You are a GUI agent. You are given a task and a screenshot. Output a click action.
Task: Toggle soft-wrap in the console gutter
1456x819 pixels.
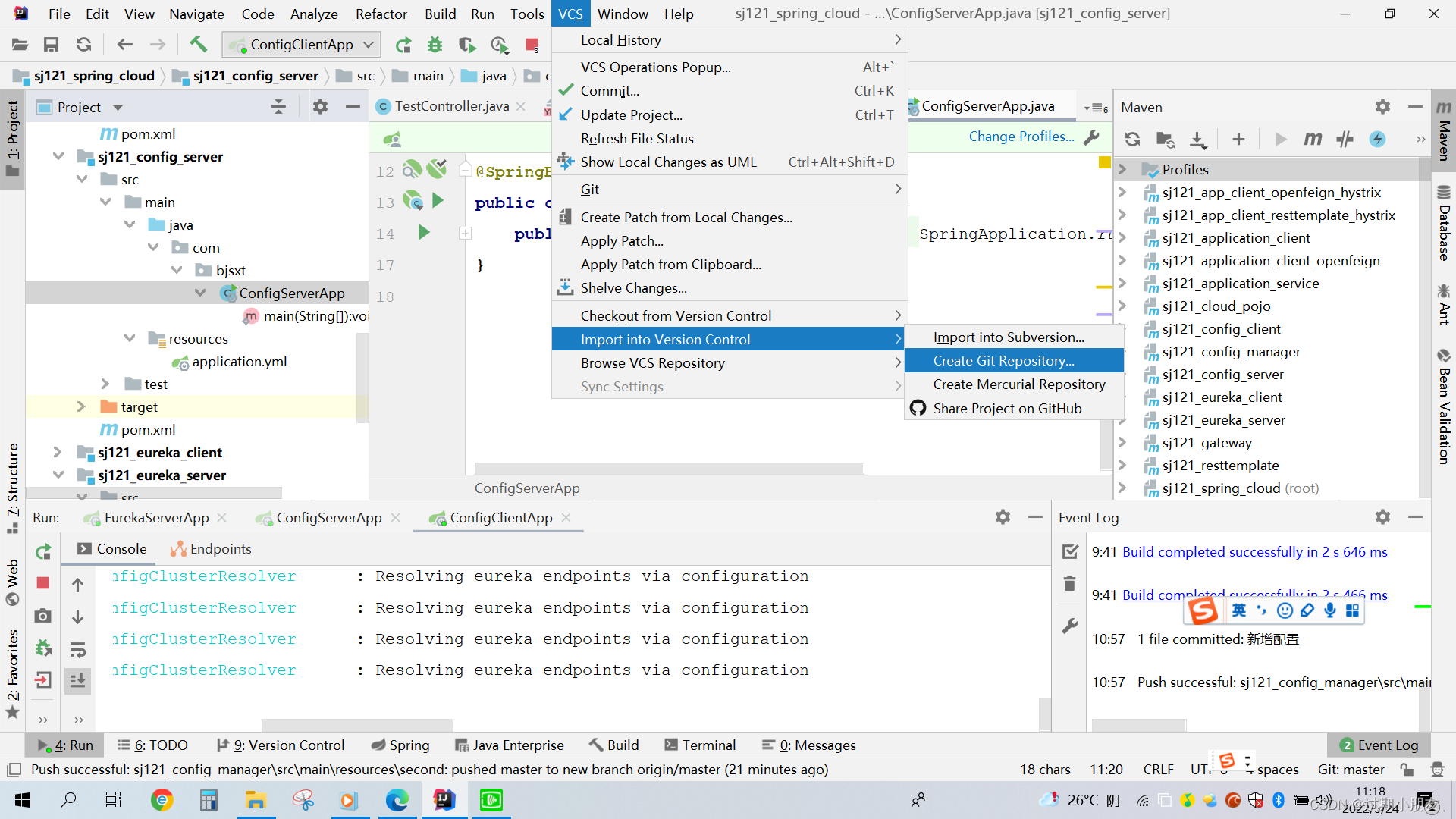pyautogui.click(x=77, y=648)
